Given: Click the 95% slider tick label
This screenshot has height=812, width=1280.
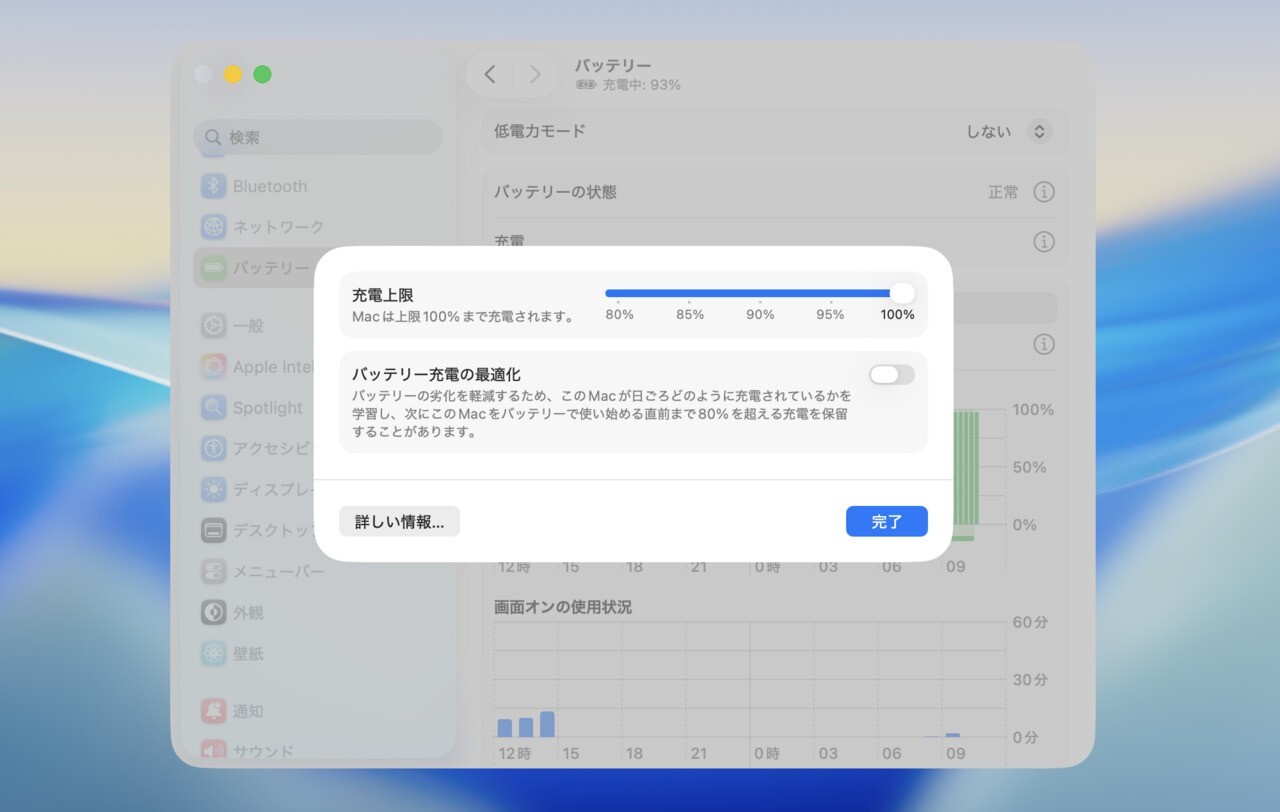Looking at the screenshot, I should [x=830, y=314].
